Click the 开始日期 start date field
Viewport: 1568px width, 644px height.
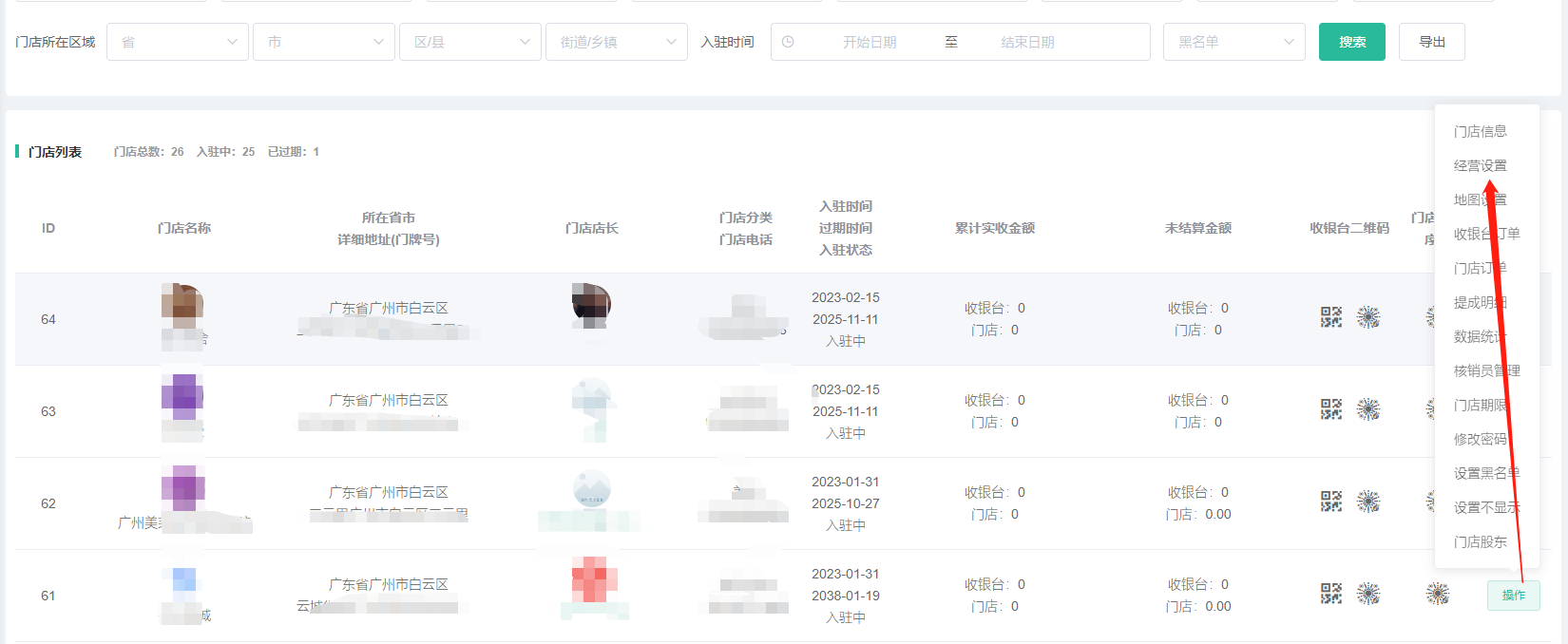(x=870, y=42)
